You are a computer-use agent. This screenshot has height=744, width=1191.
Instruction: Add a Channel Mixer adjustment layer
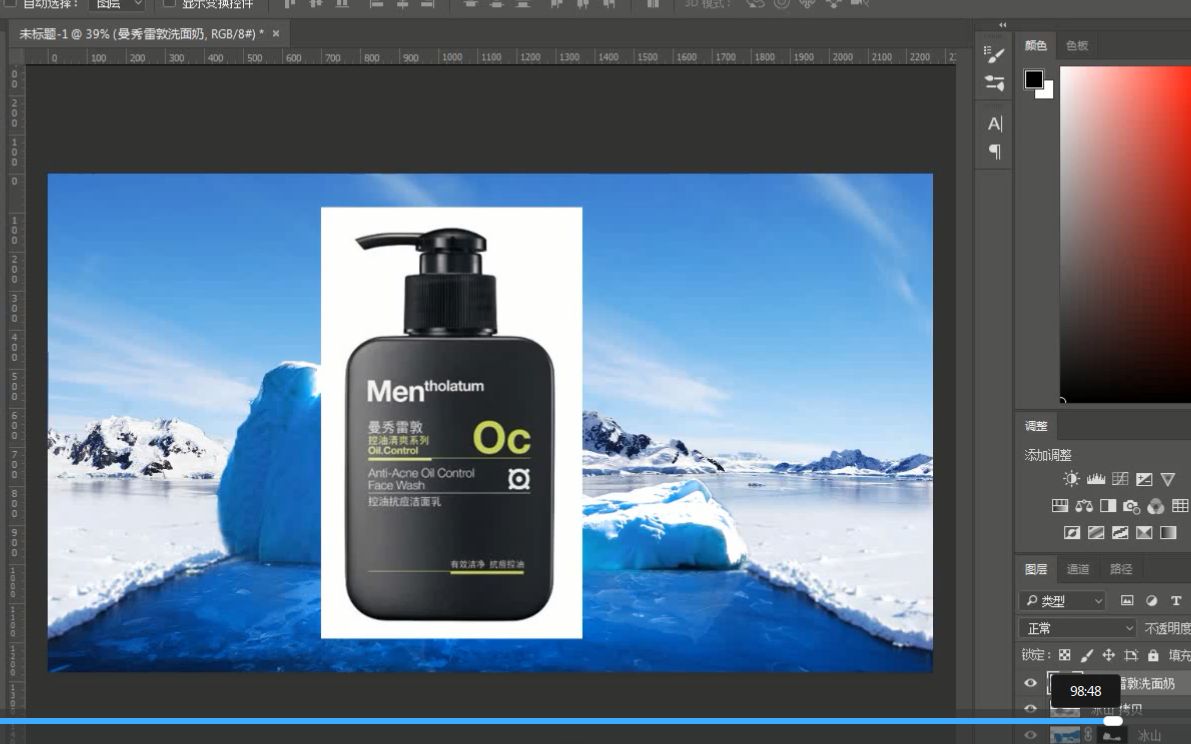point(1155,506)
